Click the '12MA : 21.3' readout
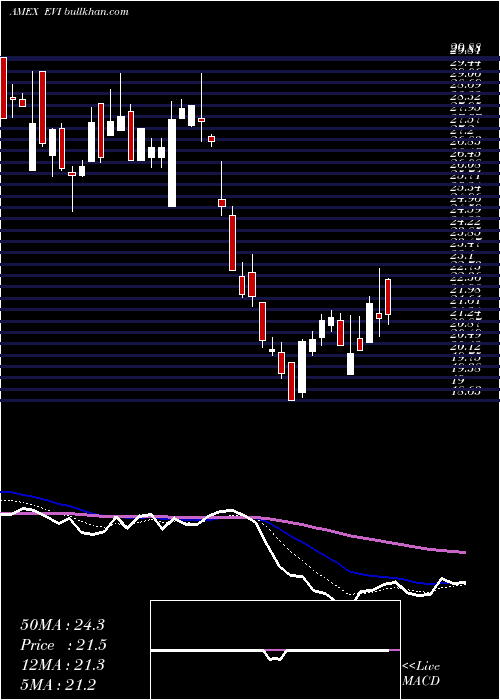The height and width of the screenshot is (700, 500). point(62,665)
